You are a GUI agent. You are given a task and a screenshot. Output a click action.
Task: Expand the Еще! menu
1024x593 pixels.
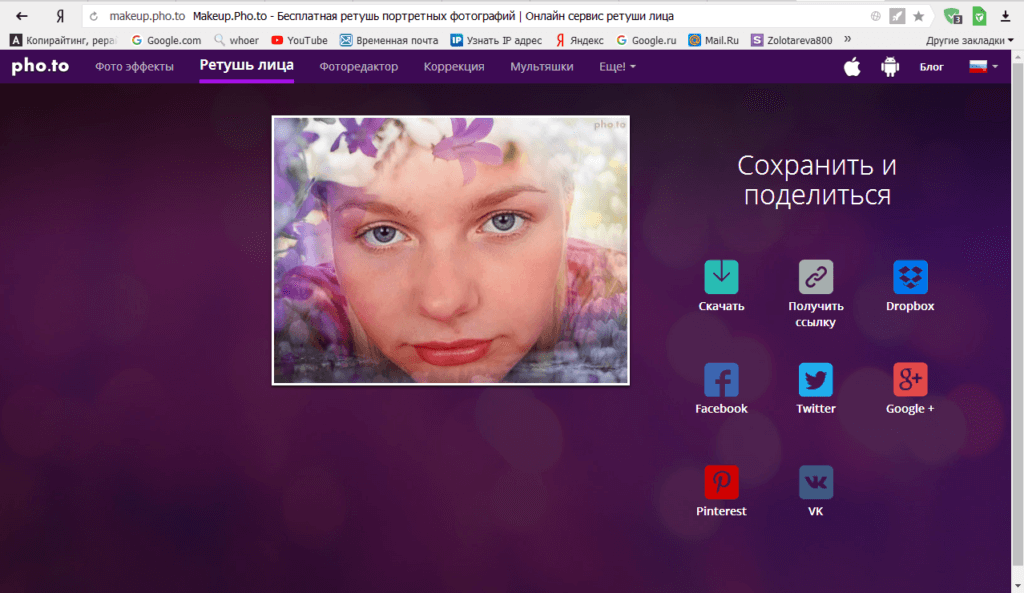[617, 67]
